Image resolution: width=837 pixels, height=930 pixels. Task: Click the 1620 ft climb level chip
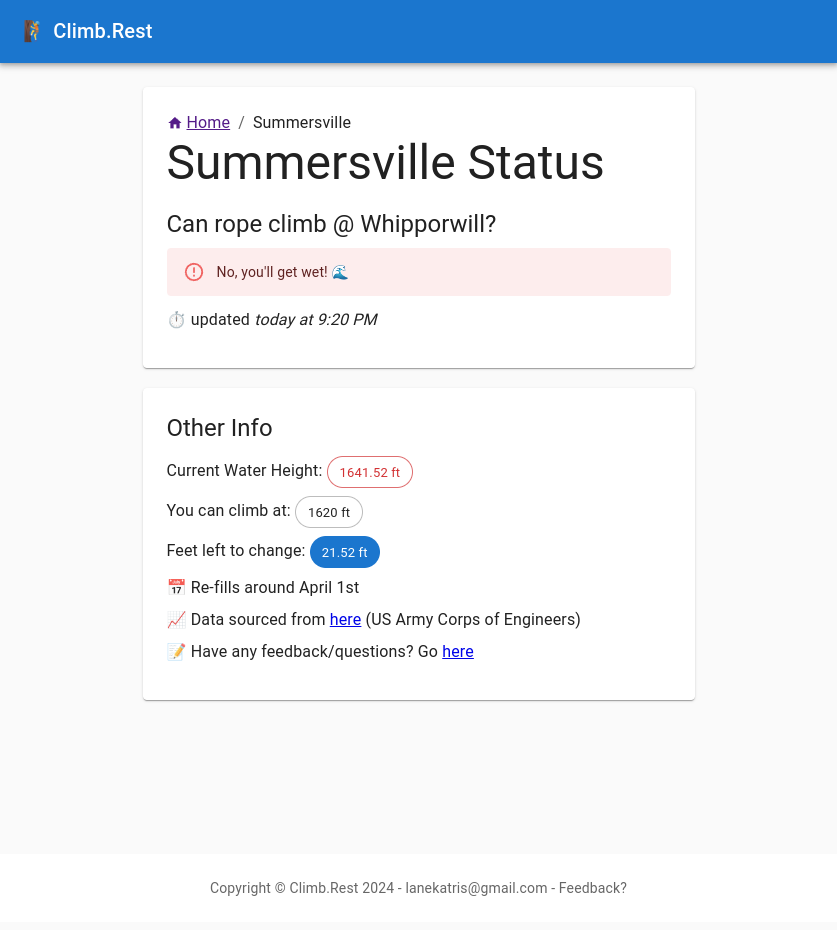click(x=329, y=512)
